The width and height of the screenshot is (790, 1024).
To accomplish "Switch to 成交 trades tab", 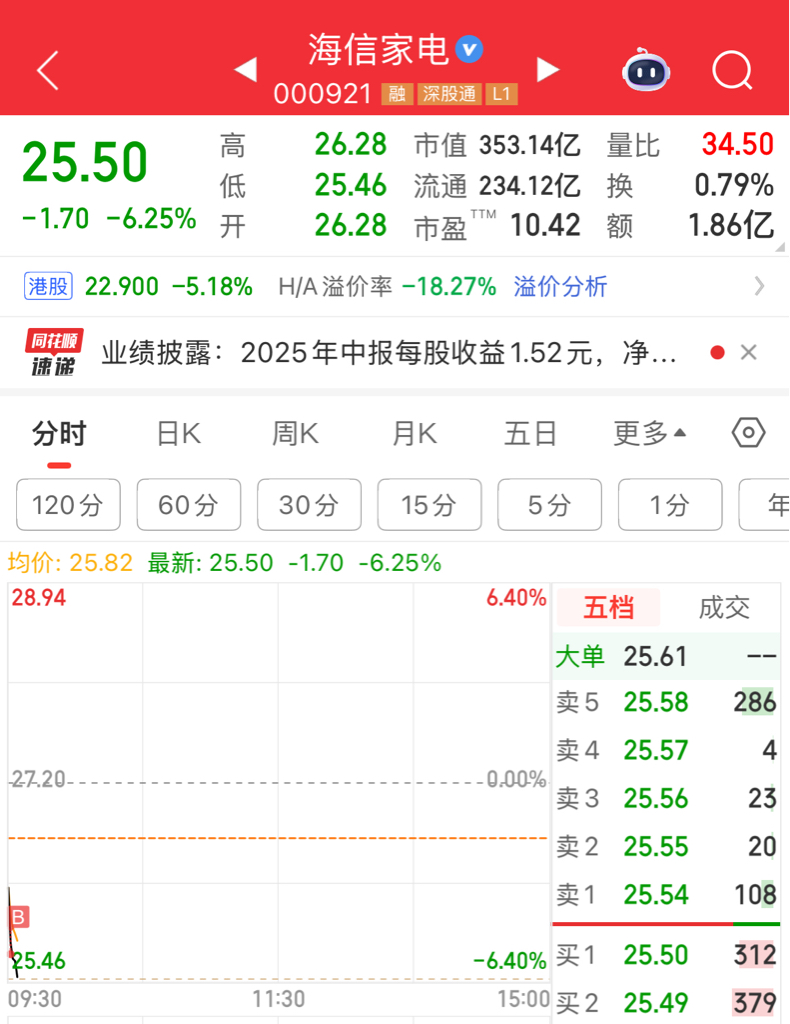I will (723, 607).
